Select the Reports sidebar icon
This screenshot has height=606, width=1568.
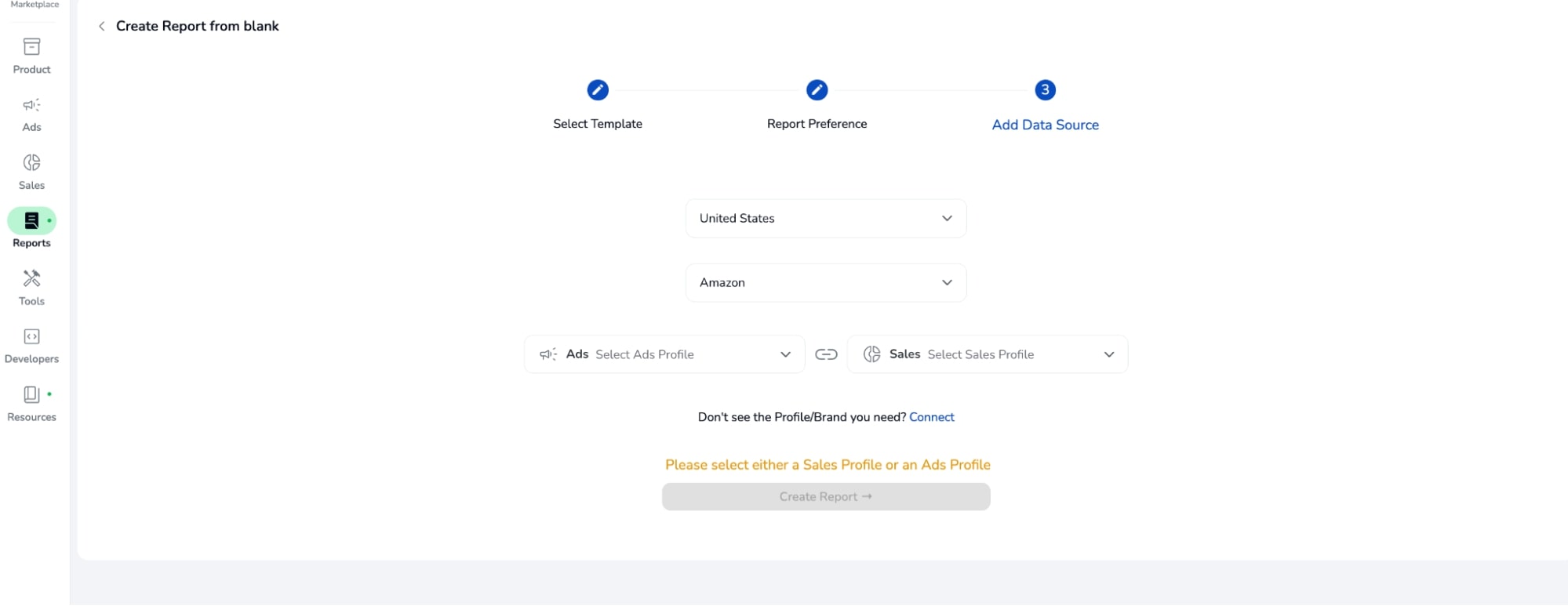click(x=31, y=221)
